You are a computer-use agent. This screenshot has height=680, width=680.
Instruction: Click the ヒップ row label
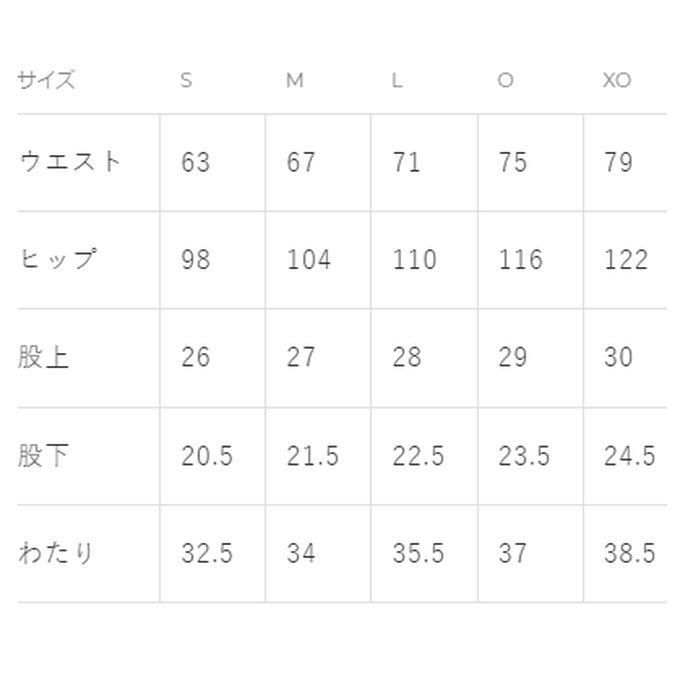[58, 259]
